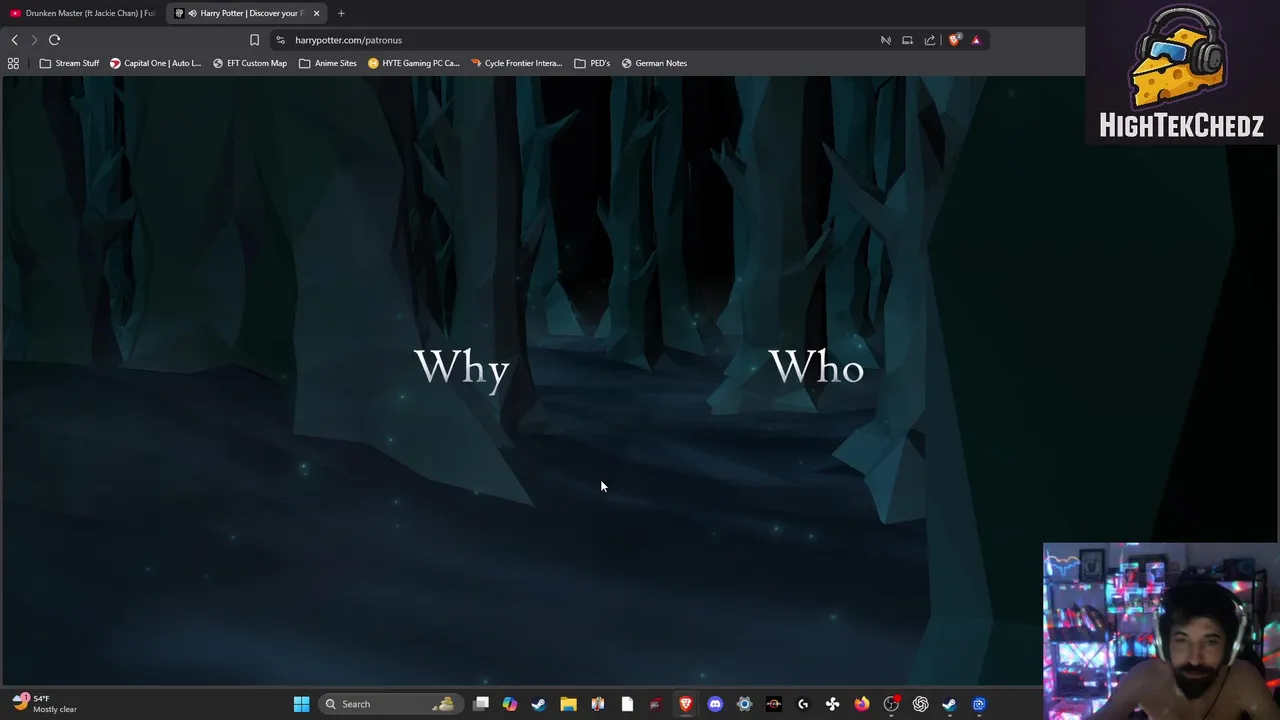Choose the "Who" answer option
This screenshot has width=1280, height=720.
coord(816,367)
